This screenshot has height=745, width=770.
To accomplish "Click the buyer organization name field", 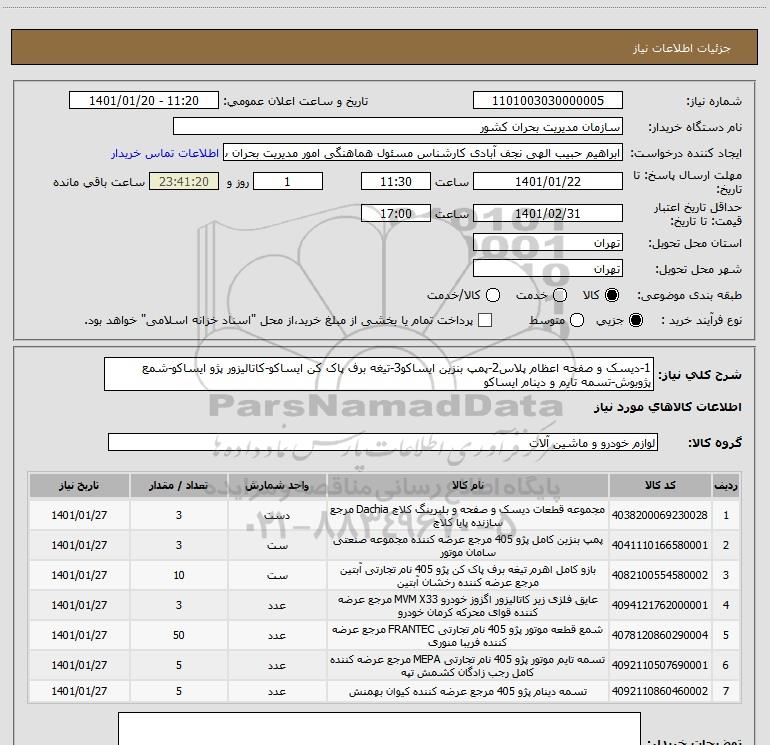I will [398, 127].
